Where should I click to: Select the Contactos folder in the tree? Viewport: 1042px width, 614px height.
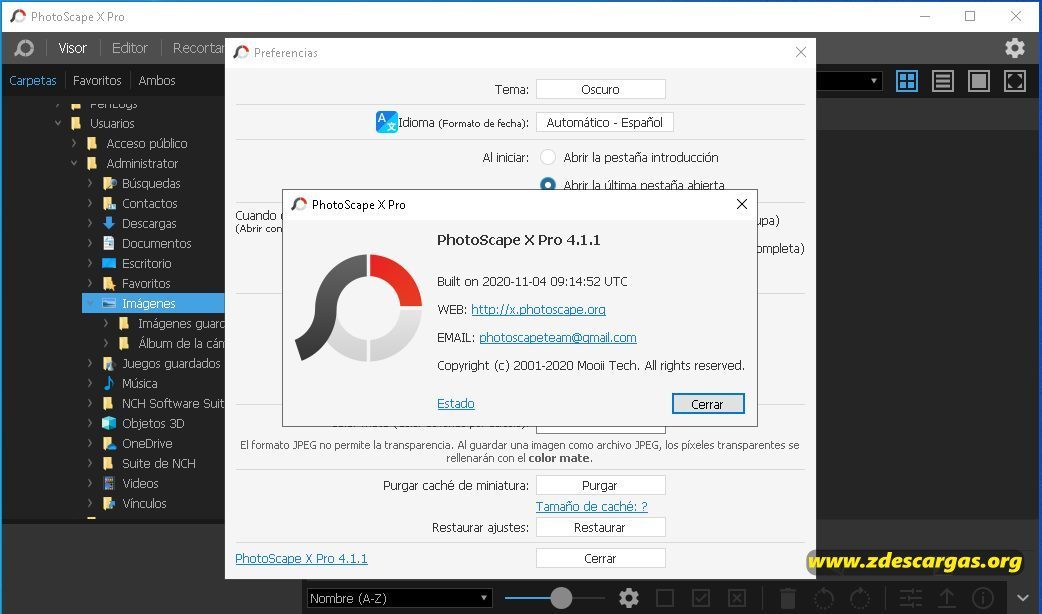[x=150, y=203]
